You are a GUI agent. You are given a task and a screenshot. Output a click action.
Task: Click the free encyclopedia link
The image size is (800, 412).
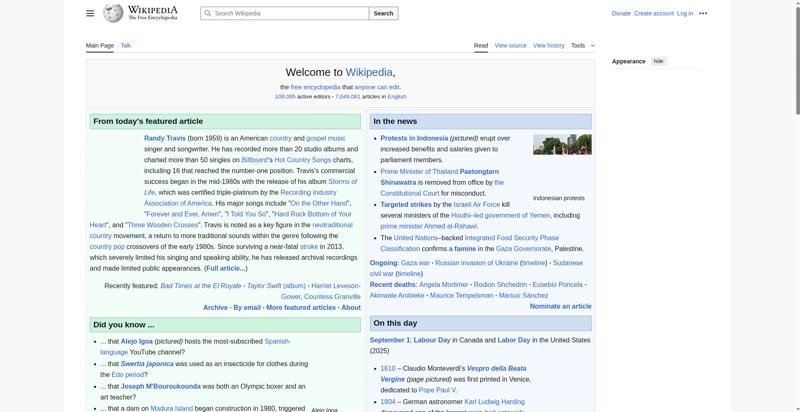(315, 87)
